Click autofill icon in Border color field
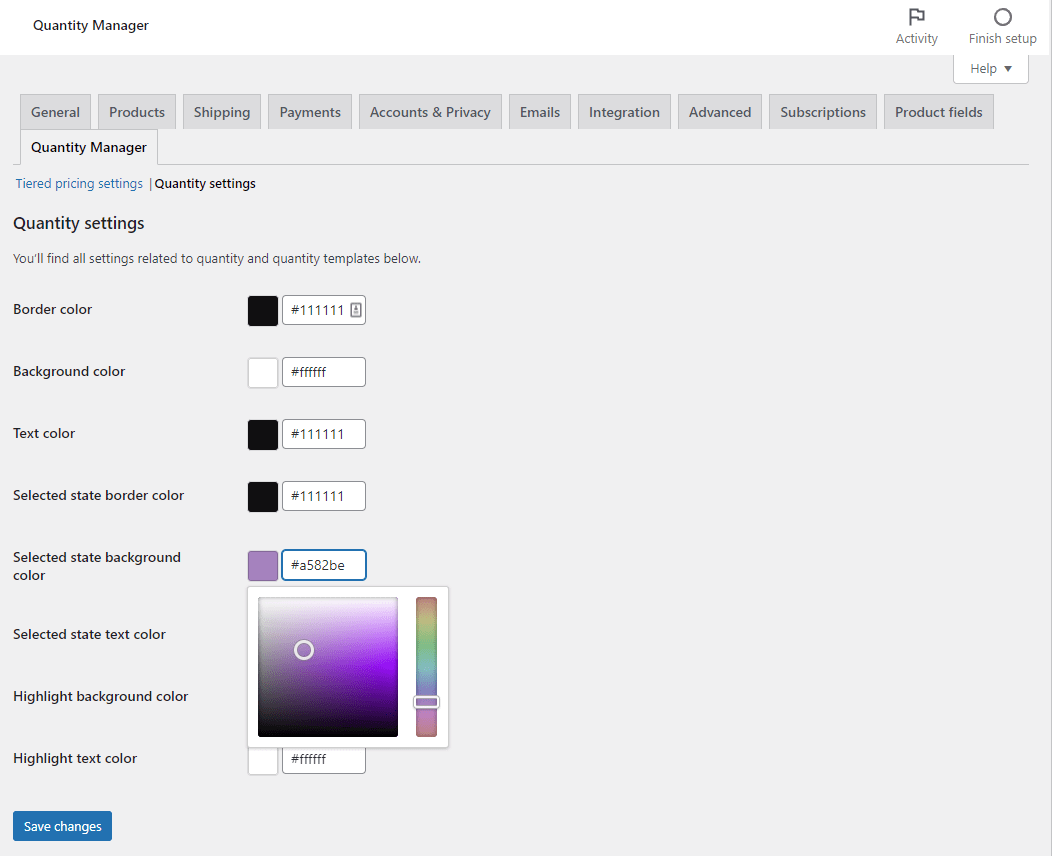The width and height of the screenshot is (1052, 856). coord(356,311)
